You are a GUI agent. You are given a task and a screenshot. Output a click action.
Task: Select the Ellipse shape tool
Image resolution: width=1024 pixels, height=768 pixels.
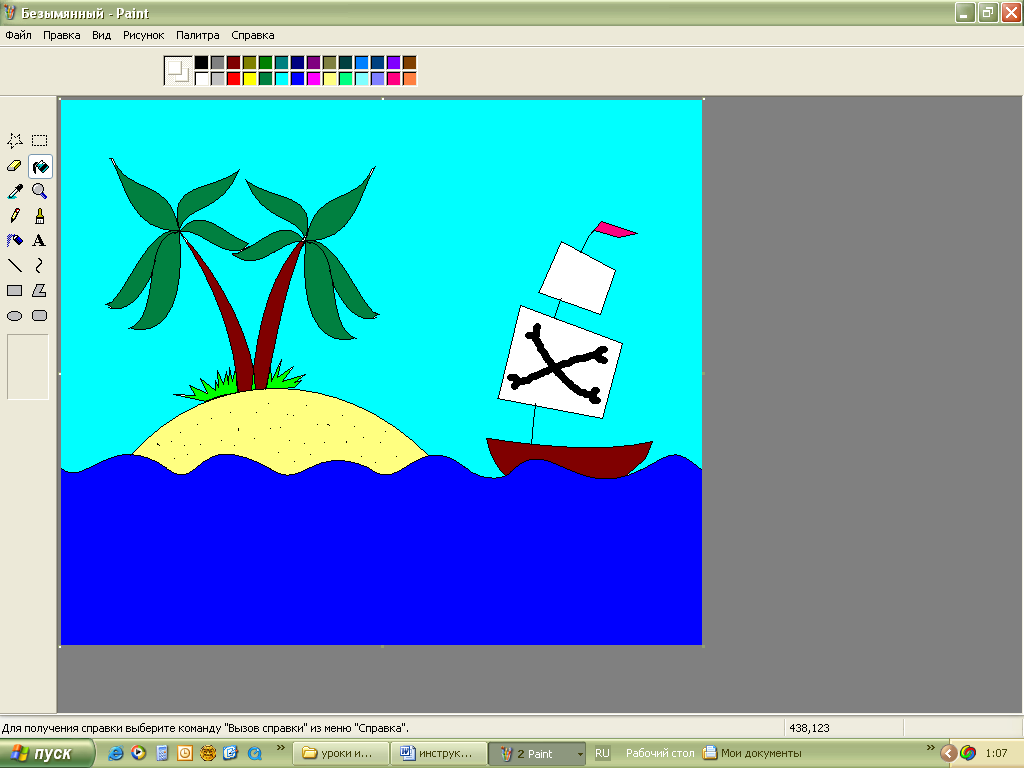[x=15, y=316]
